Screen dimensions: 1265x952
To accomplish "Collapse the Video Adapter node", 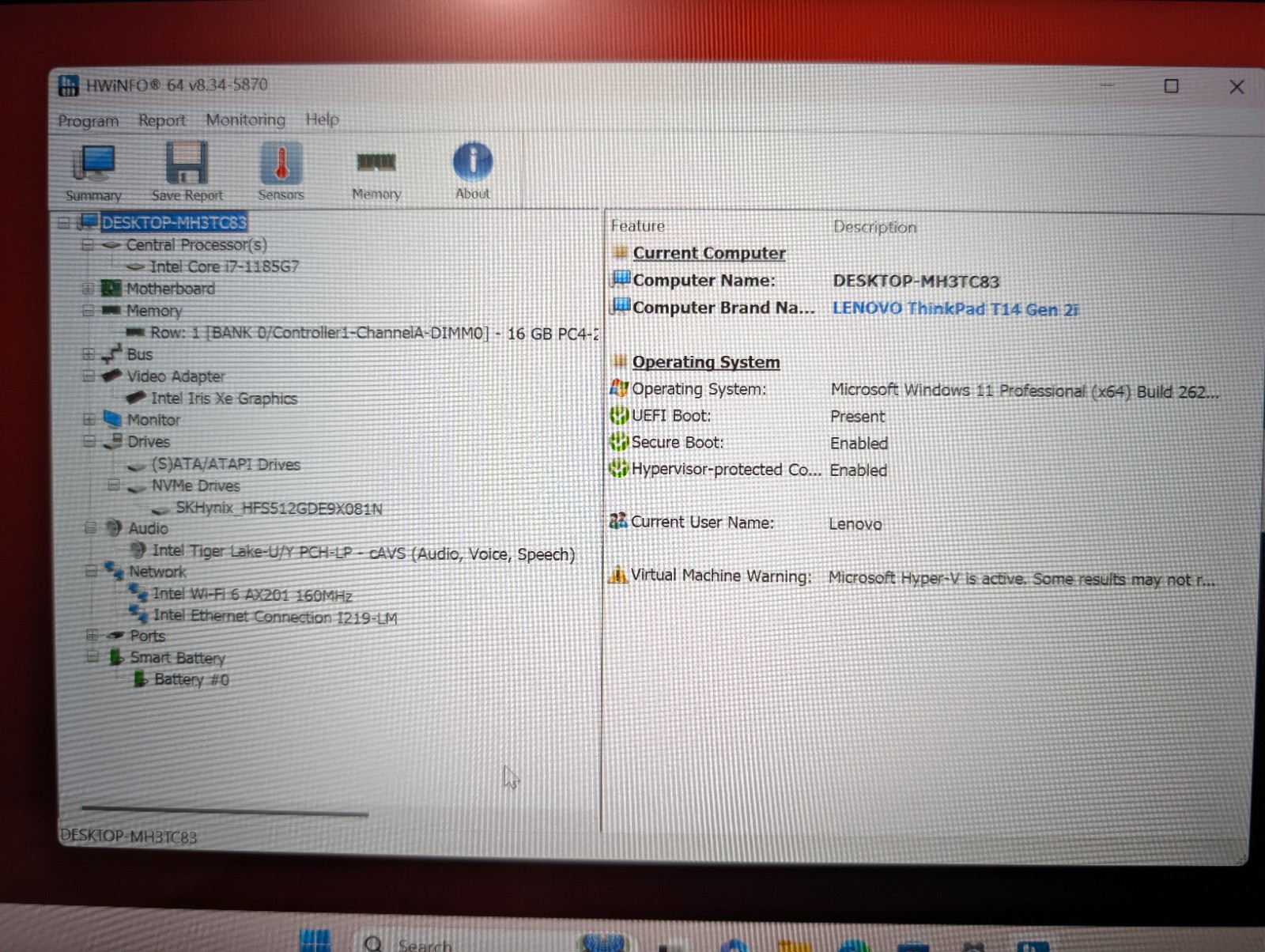I will coord(89,376).
